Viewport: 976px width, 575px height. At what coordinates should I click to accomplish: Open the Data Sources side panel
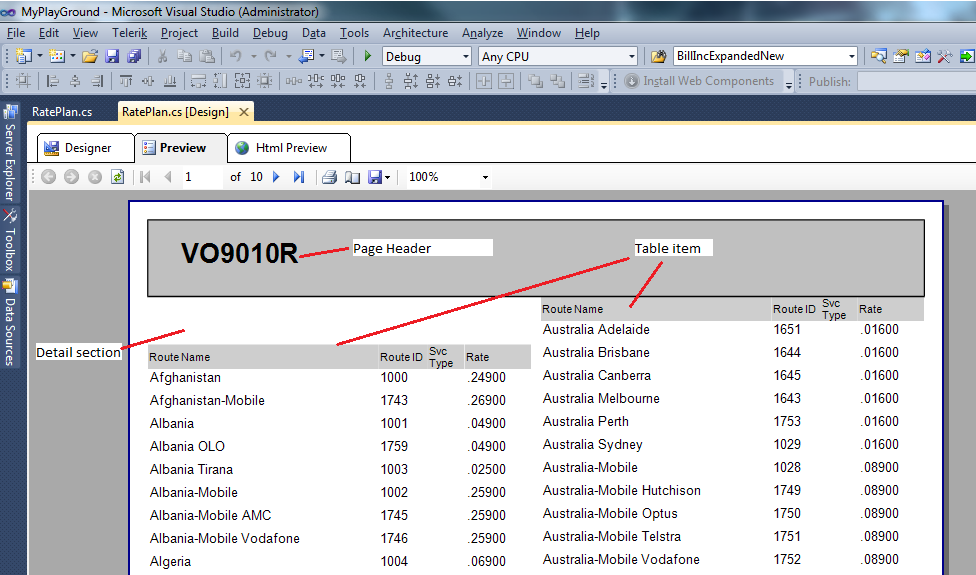(x=10, y=322)
